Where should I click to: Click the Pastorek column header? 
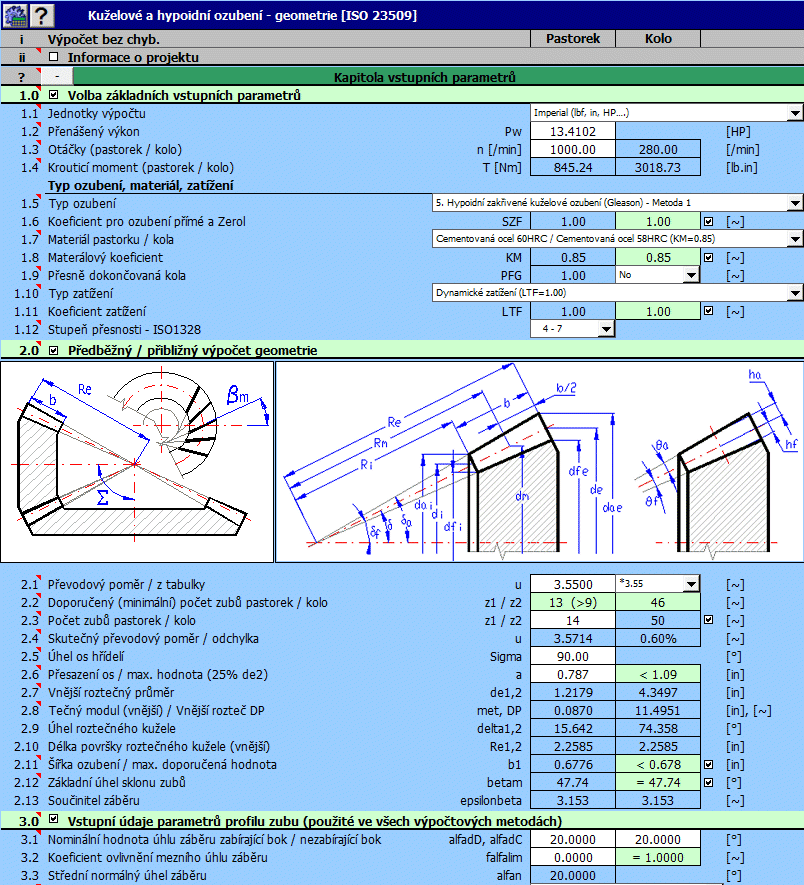coord(573,38)
